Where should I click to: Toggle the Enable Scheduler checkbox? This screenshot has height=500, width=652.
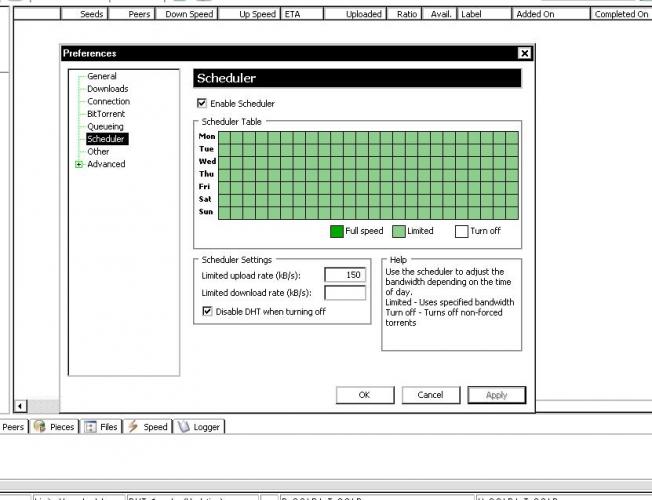point(202,103)
